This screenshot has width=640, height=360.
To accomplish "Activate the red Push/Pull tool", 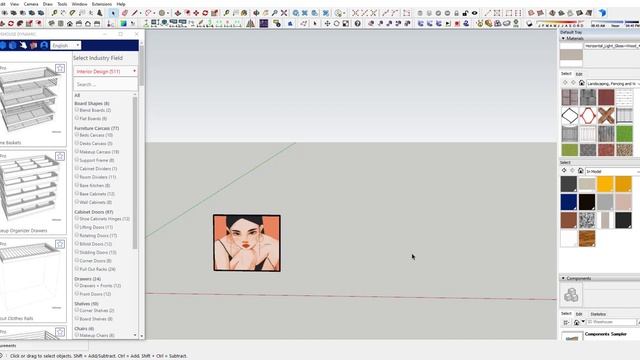I will click(178, 13).
